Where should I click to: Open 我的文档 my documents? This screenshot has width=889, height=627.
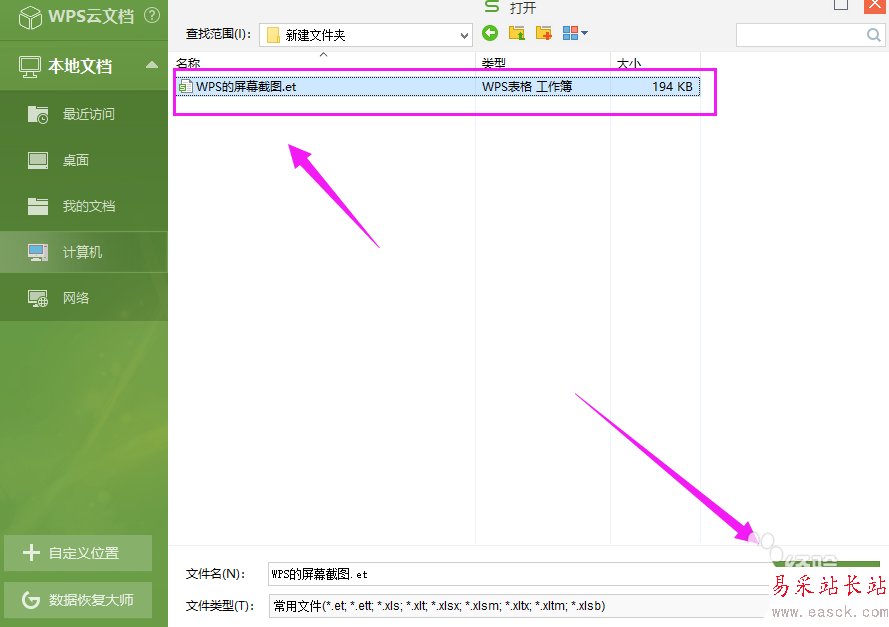84,206
